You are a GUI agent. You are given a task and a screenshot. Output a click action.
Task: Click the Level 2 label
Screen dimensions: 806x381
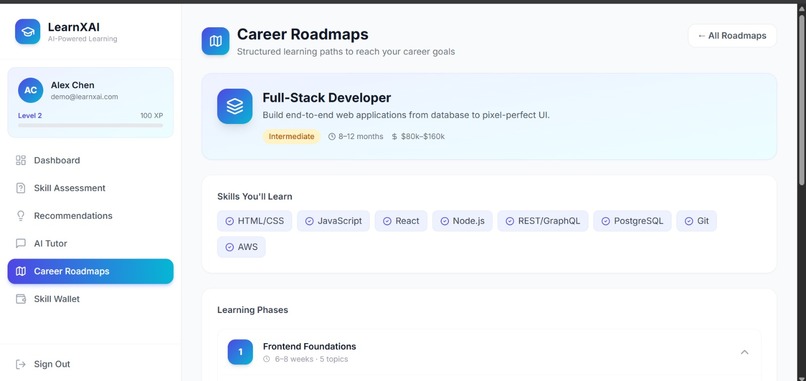[x=30, y=116]
